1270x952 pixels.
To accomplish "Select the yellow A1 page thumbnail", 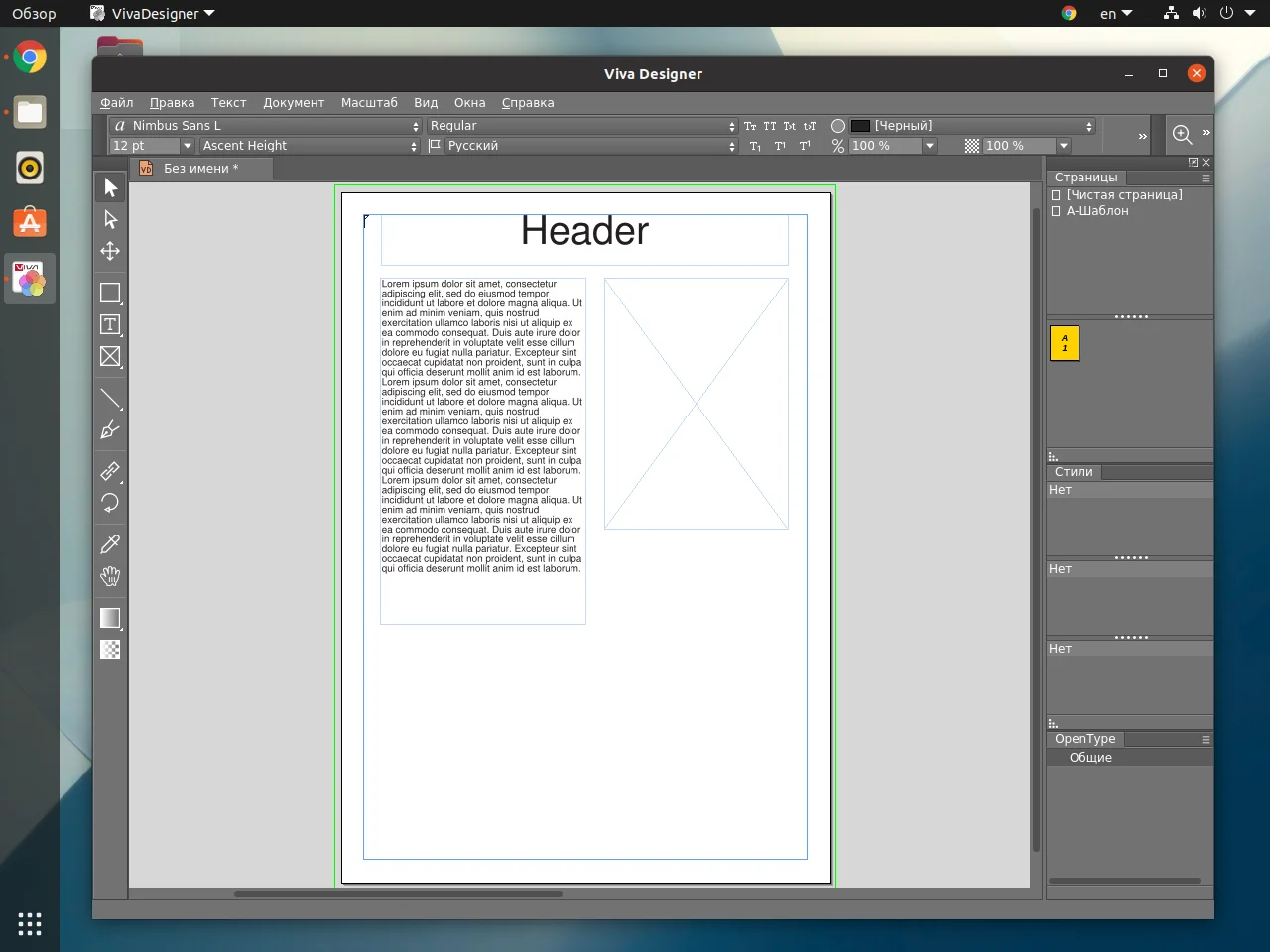I will coord(1064,343).
